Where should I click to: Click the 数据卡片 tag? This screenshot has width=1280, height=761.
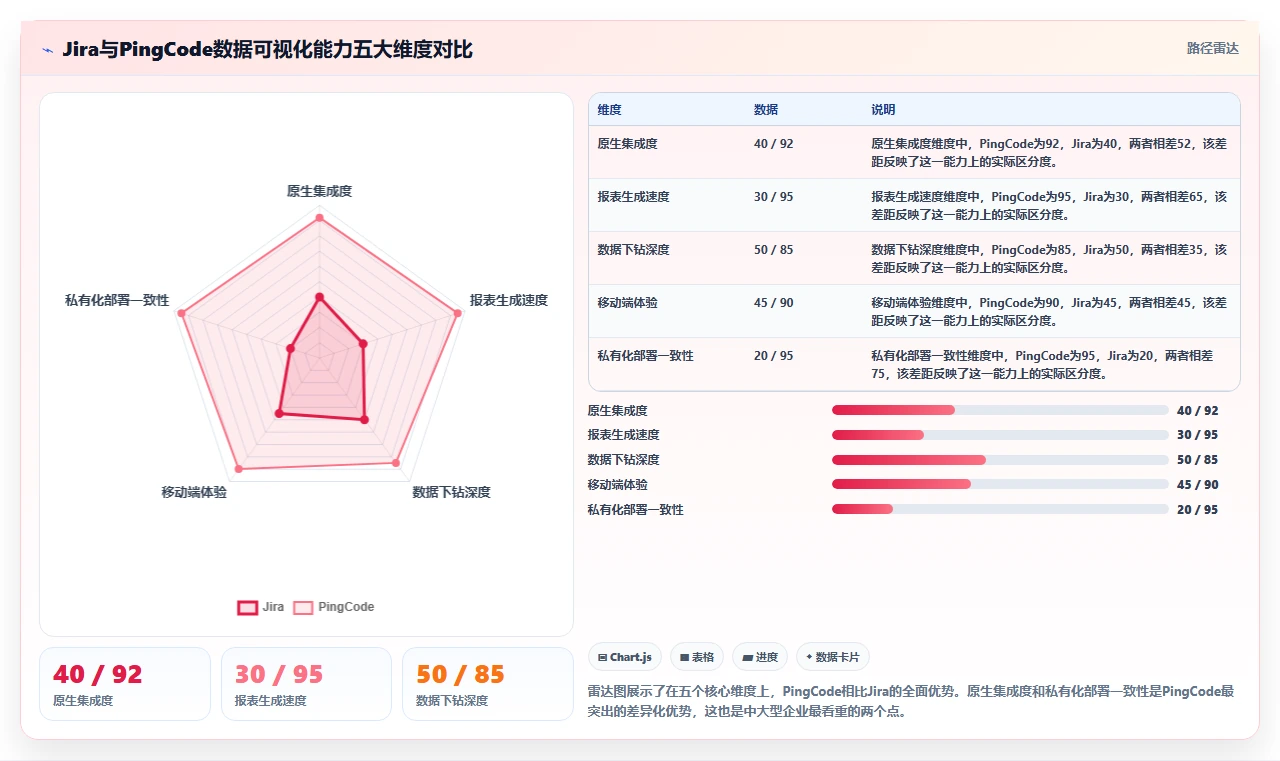point(833,657)
